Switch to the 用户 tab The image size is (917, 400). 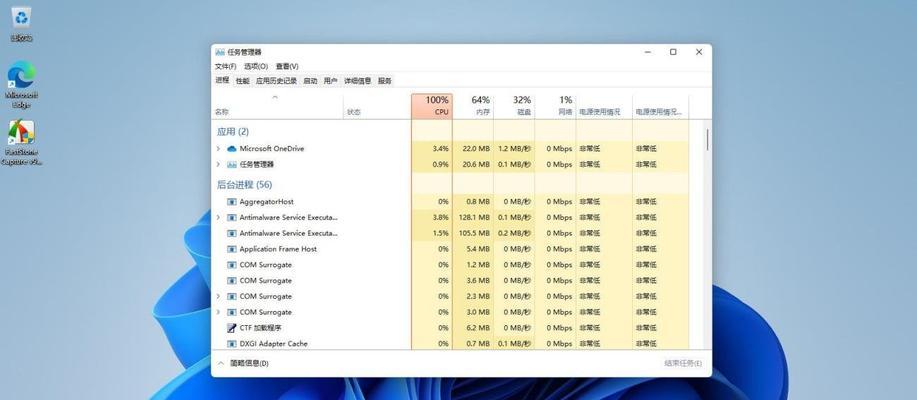pyautogui.click(x=331, y=81)
